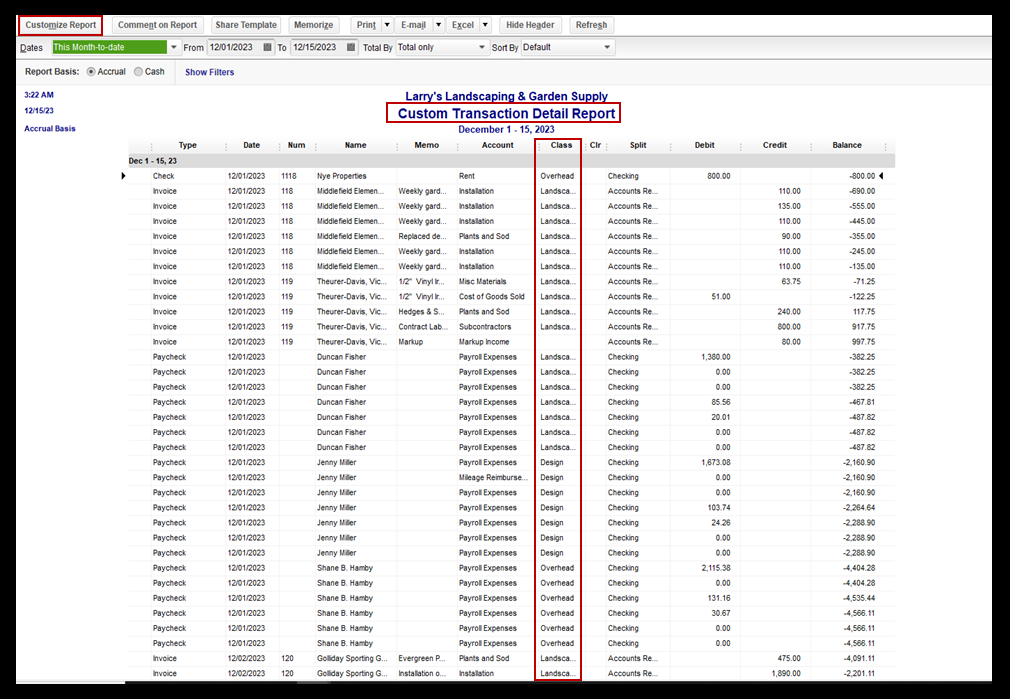Click Hide Header button

tap(530, 25)
